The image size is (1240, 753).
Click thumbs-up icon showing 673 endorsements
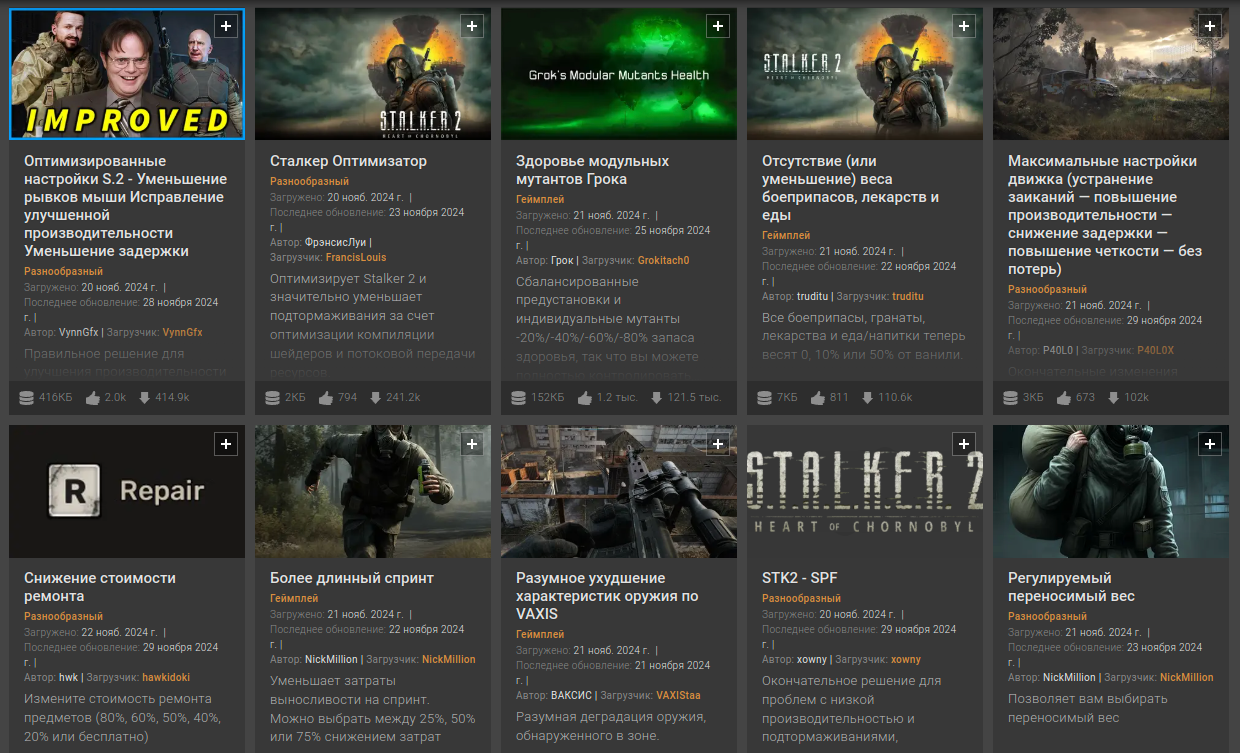[1063, 397]
